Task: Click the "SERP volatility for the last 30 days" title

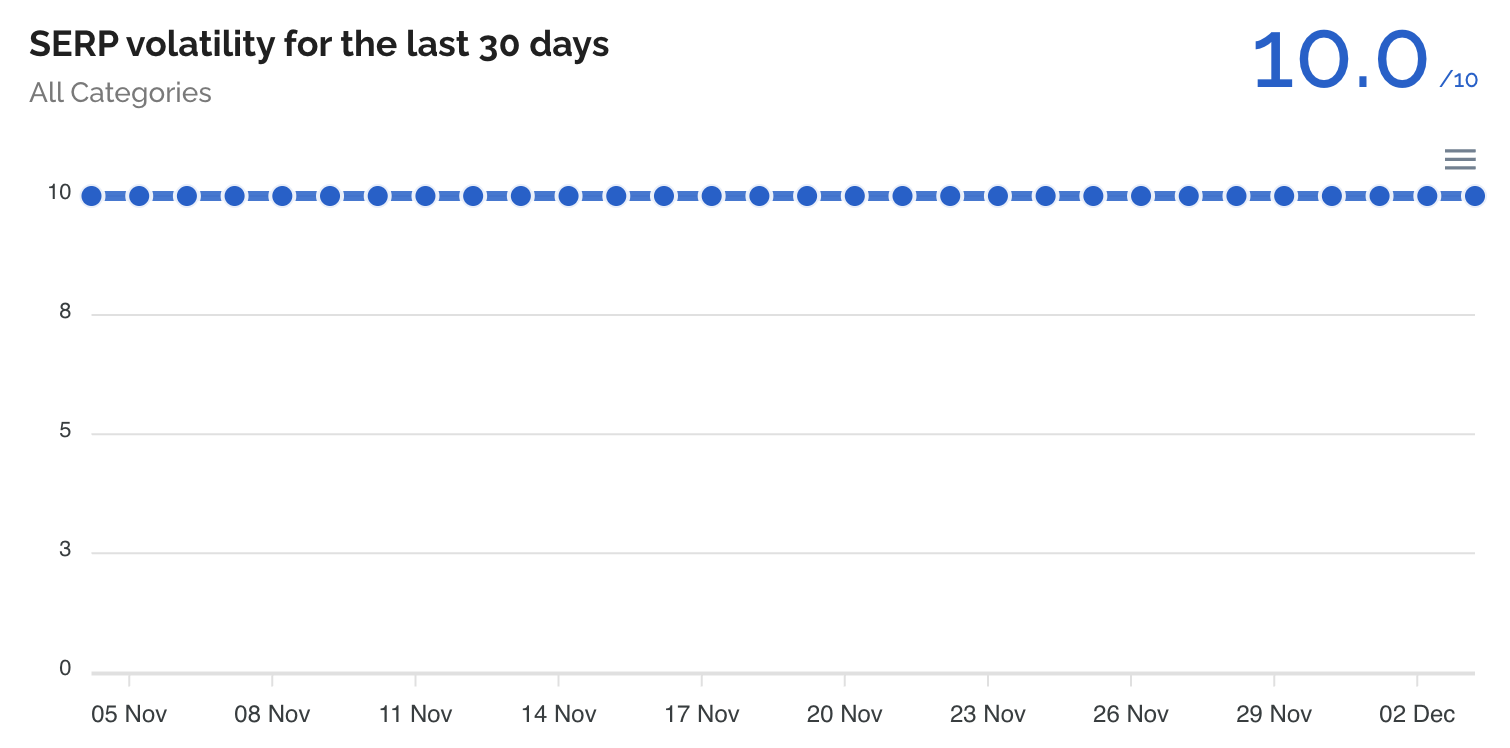Action: [319, 44]
